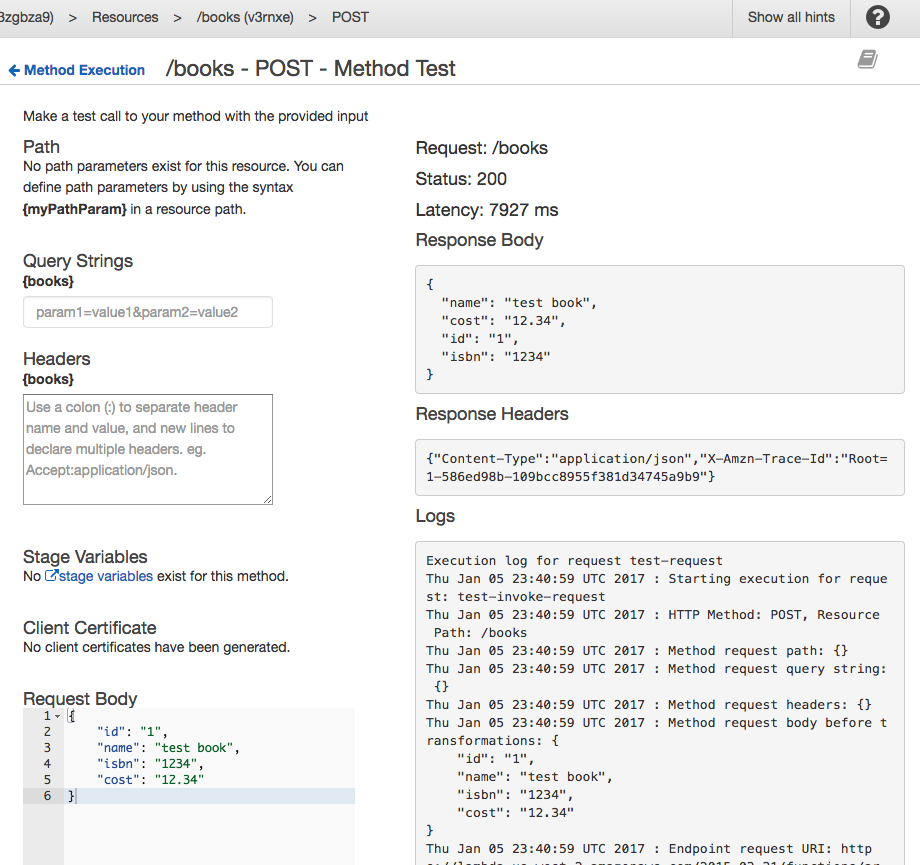Open the /books (v3rnxe) breadcrumb entry
The height and width of the screenshot is (865, 920).
click(x=248, y=17)
